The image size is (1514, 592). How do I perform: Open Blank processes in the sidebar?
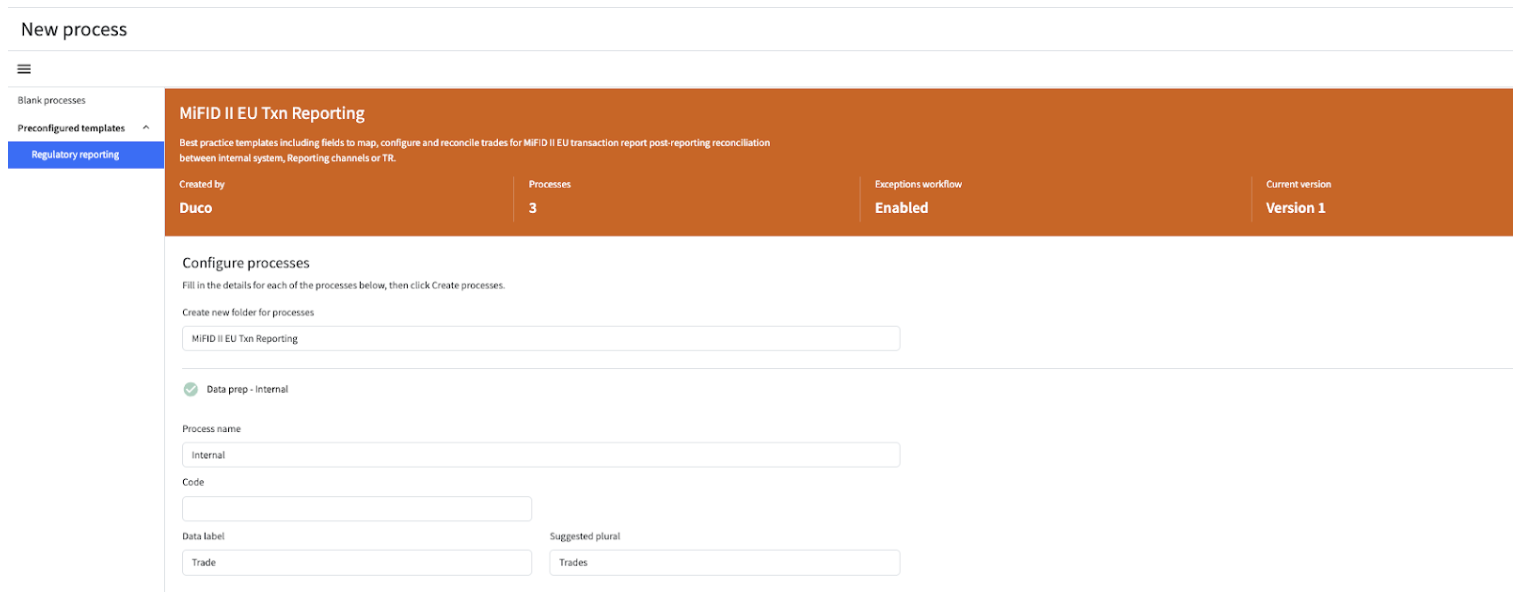[52, 101]
